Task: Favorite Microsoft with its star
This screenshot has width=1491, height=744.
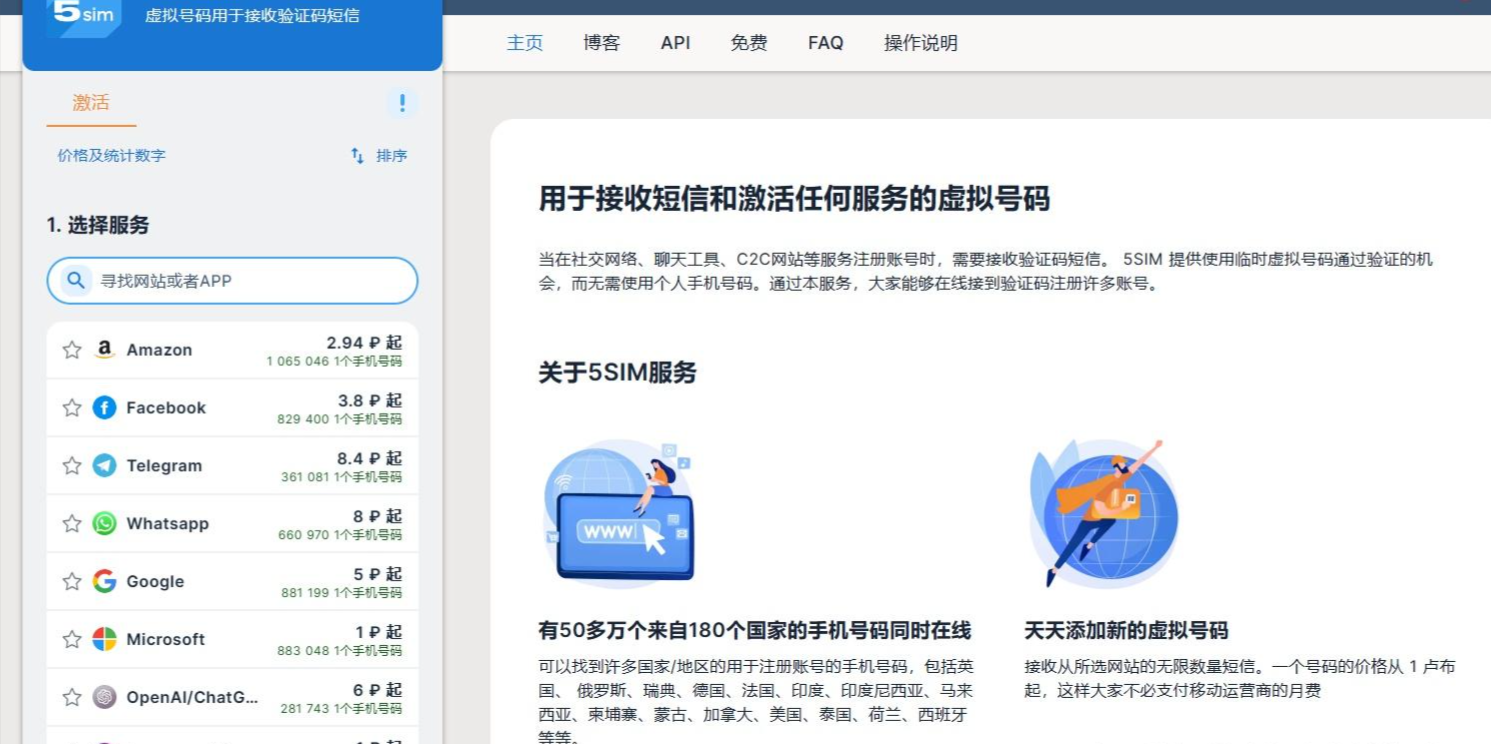Action: 72,639
